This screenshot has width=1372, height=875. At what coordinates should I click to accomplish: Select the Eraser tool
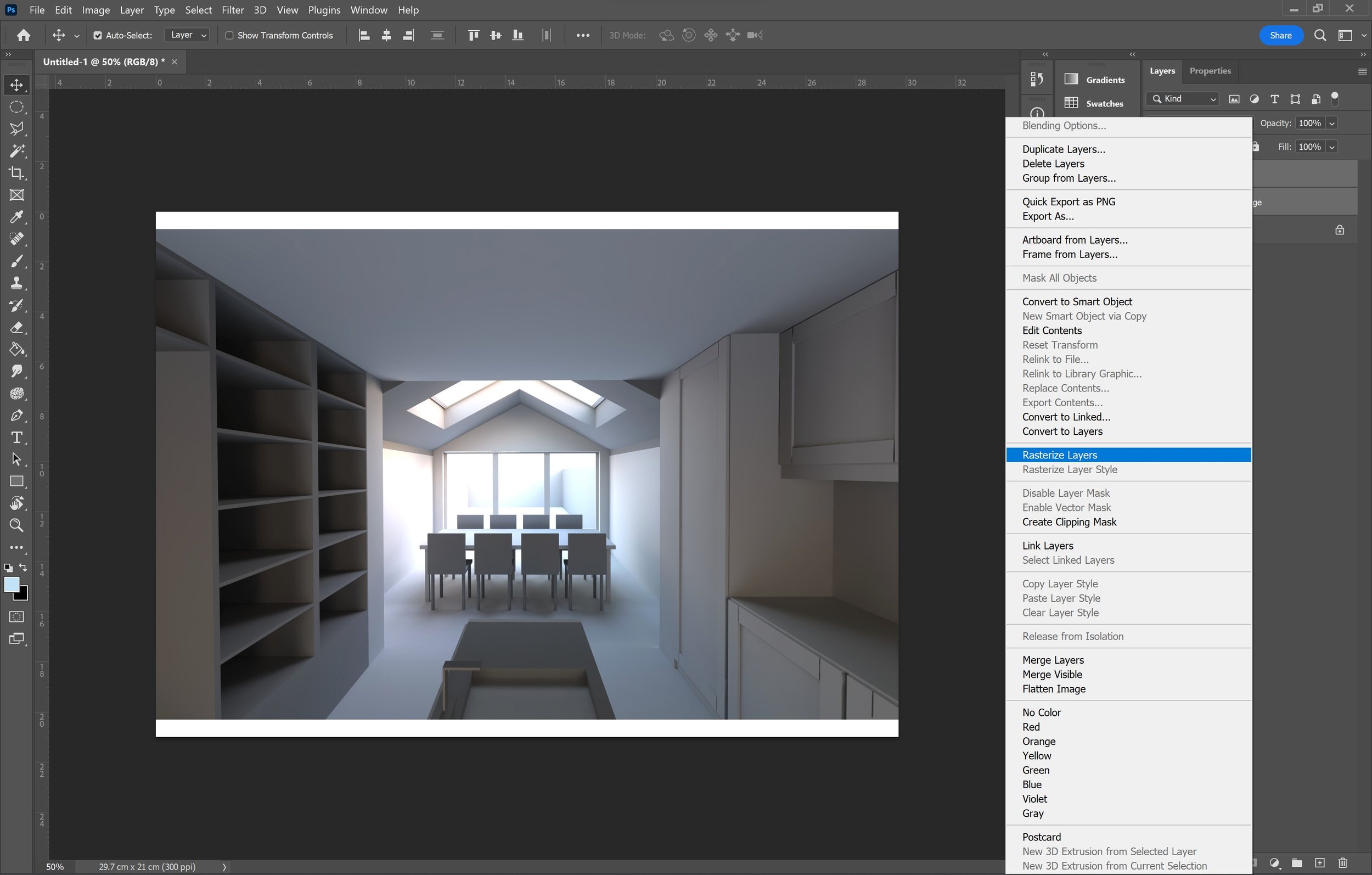[x=16, y=327]
